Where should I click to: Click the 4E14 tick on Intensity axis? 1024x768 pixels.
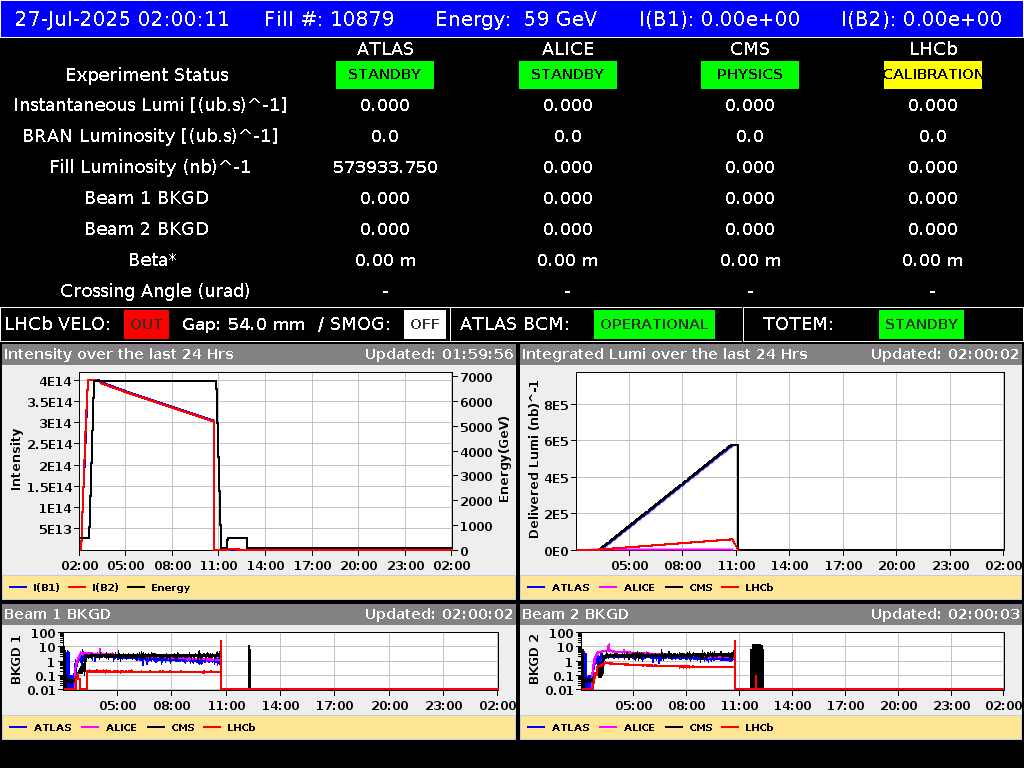55,381
